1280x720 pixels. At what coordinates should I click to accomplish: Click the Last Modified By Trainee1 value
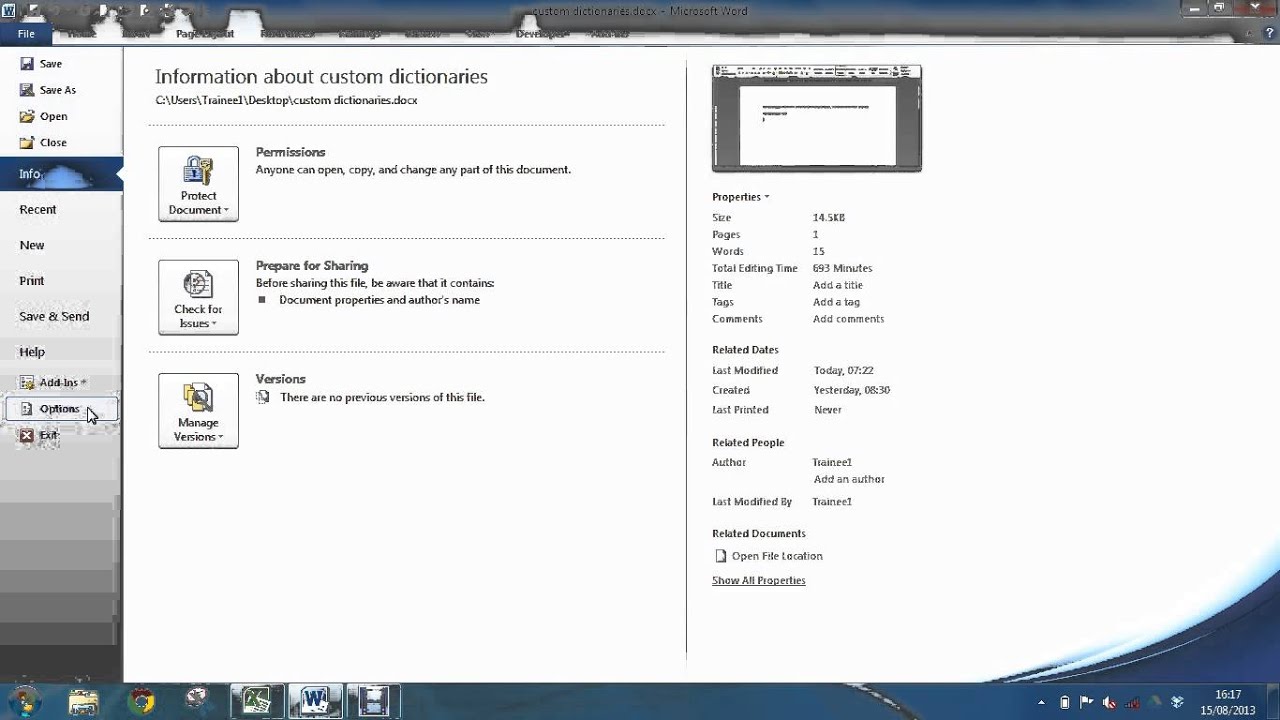832,502
